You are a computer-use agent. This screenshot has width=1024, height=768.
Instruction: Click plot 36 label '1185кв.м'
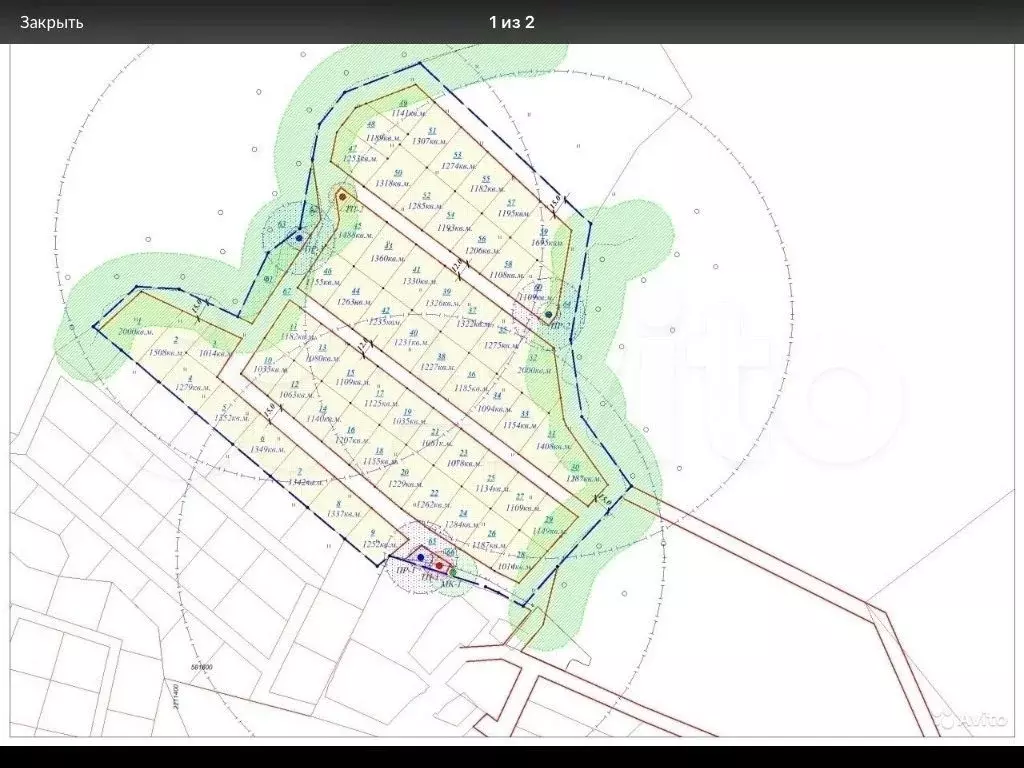click(x=471, y=388)
